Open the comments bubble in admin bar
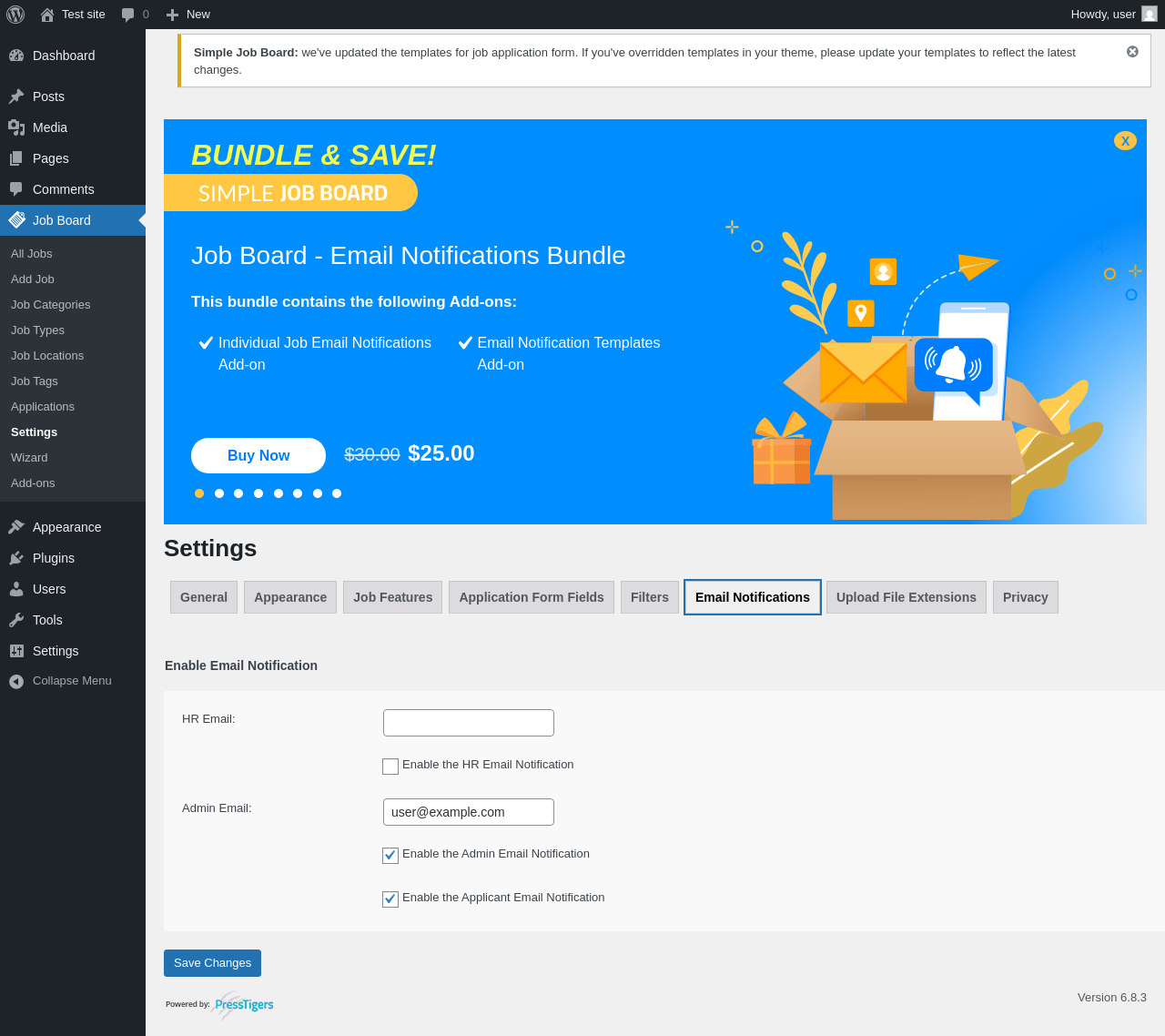 pos(128,15)
